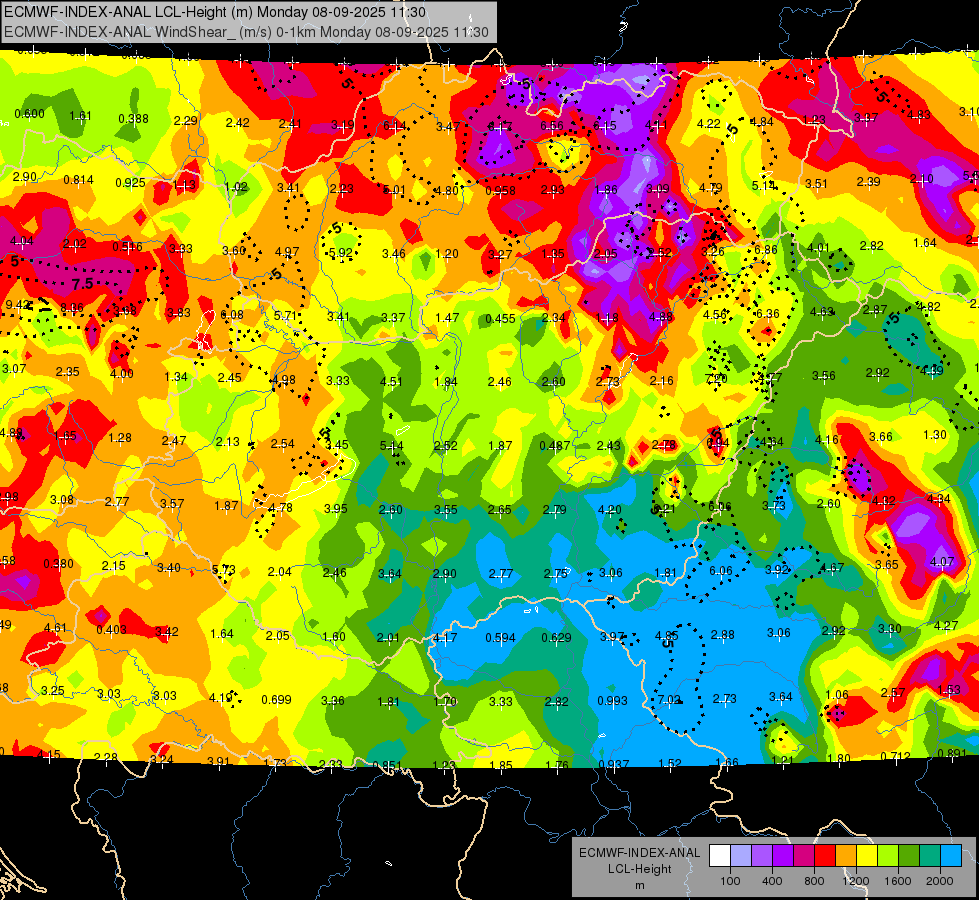Click the light lavender legend swatch

pos(741,856)
